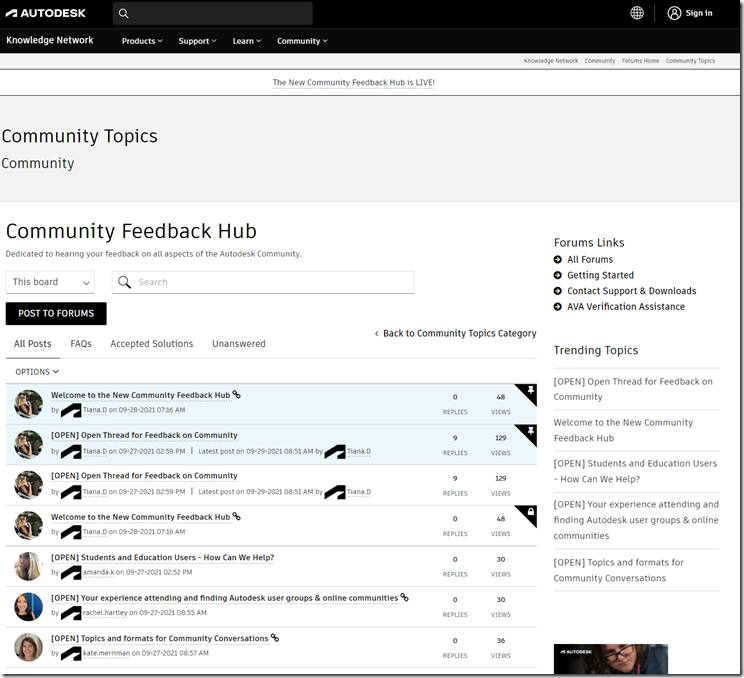Click link icon beside Topics and formats title
This screenshot has width=744, height=678.
[x=275, y=638]
